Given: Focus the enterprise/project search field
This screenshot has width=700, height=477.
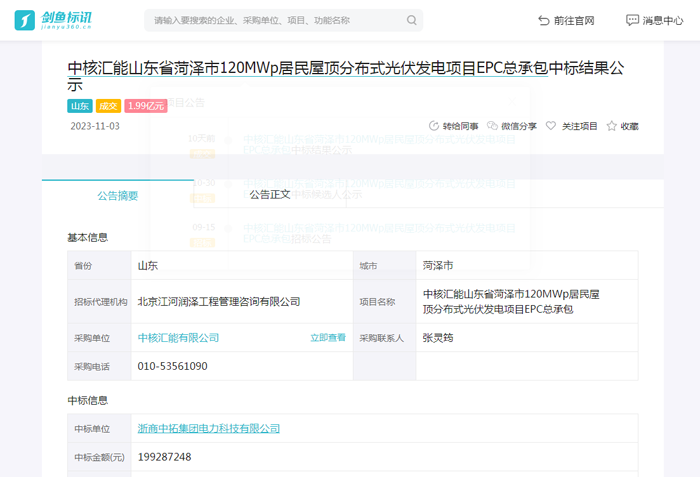Looking at the screenshot, I should (x=283, y=20).
